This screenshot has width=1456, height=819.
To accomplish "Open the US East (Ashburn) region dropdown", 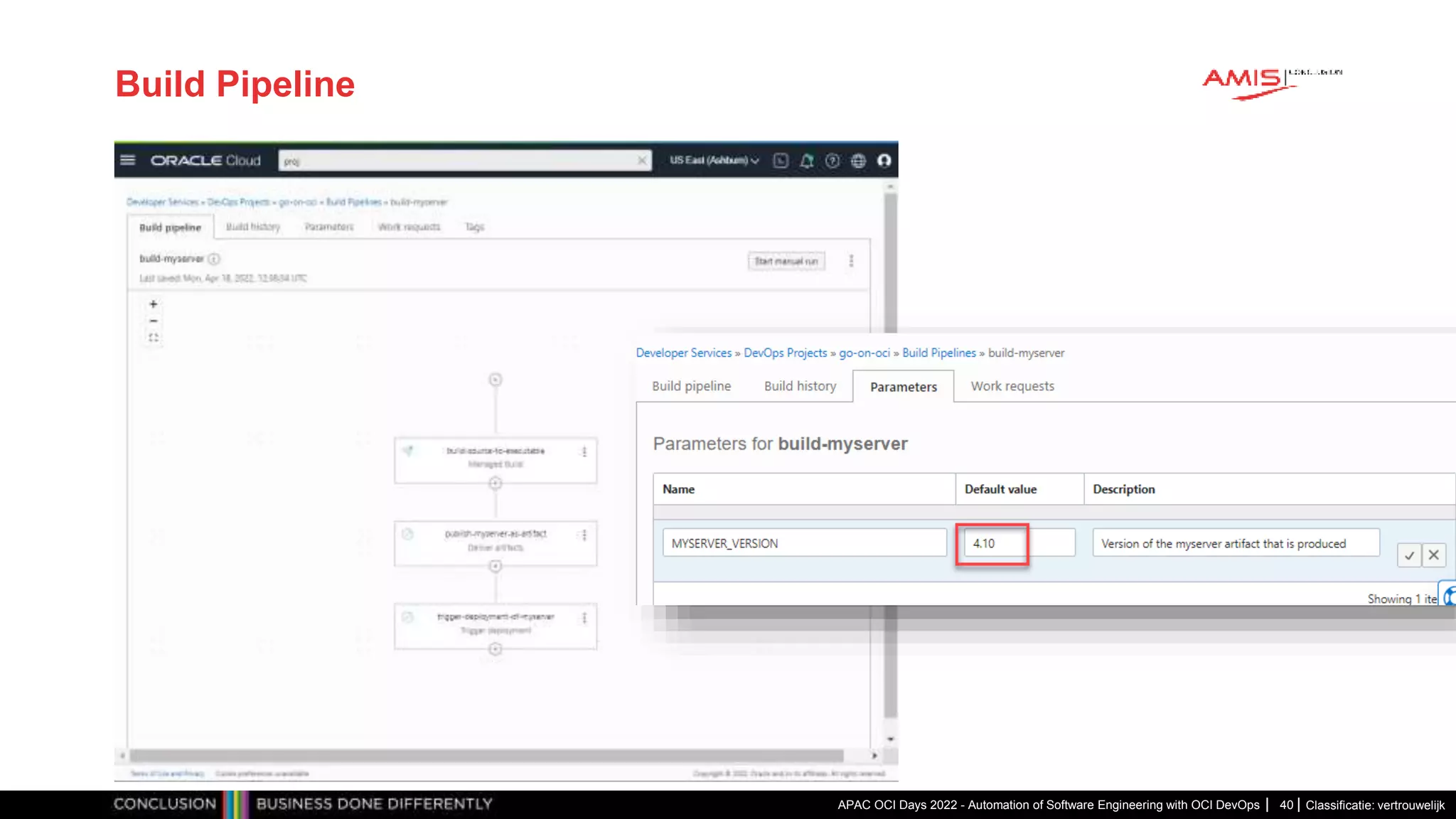I will 714,161.
